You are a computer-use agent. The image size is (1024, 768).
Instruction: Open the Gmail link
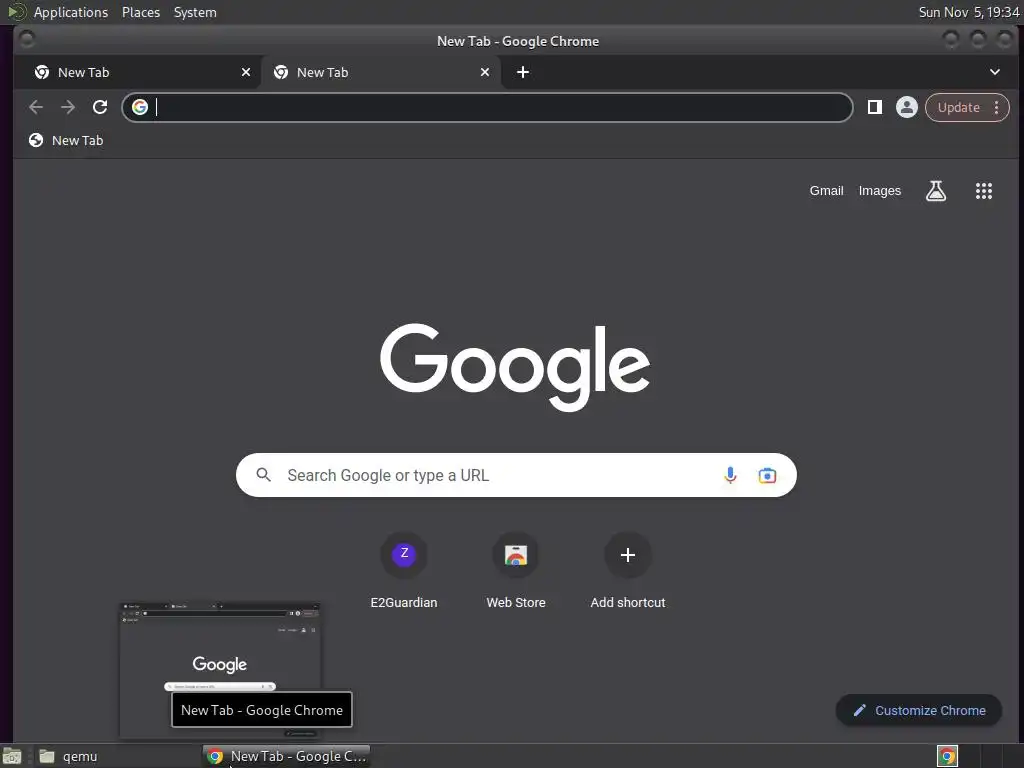point(826,191)
